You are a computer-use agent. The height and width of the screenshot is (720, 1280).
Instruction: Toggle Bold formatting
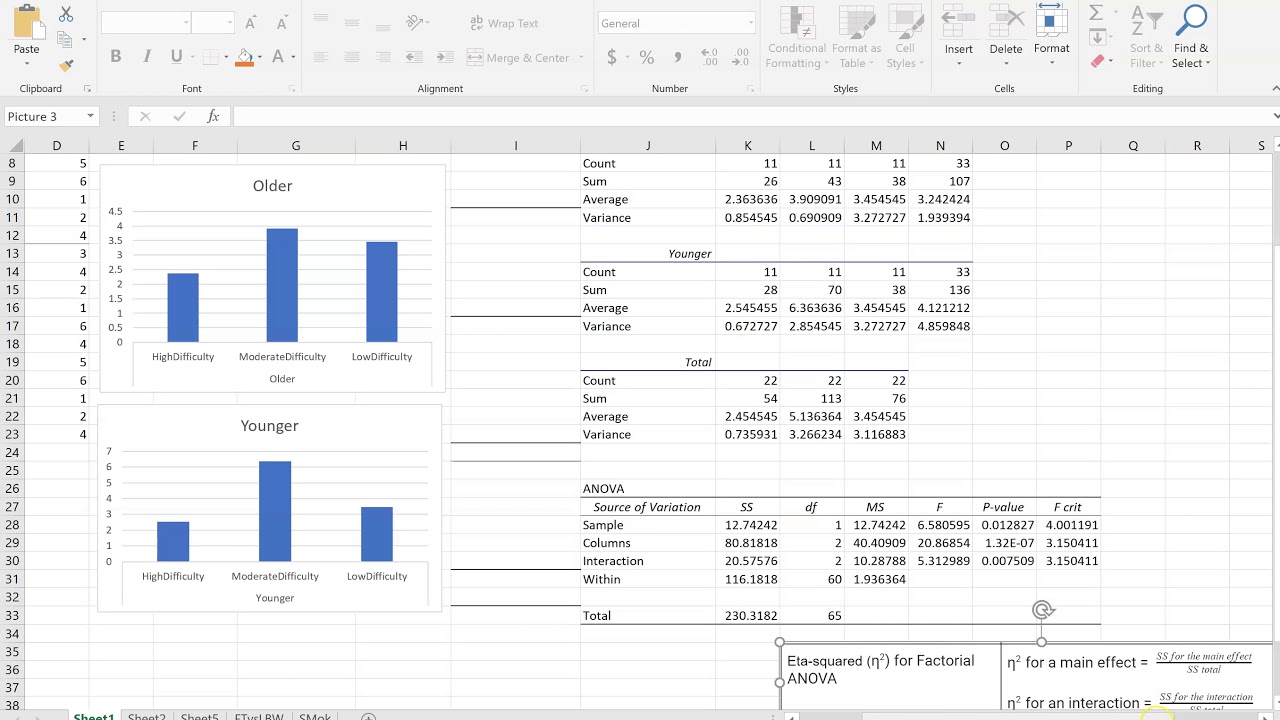[x=116, y=57]
